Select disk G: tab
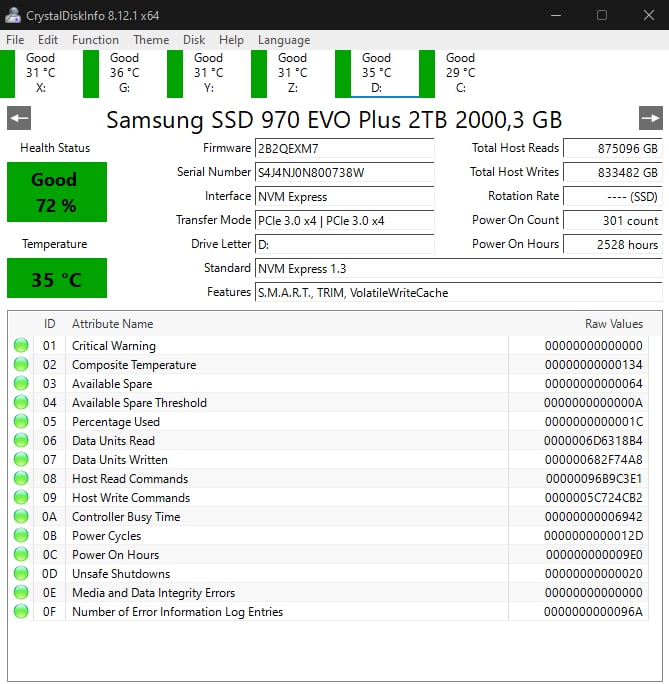 coord(124,73)
